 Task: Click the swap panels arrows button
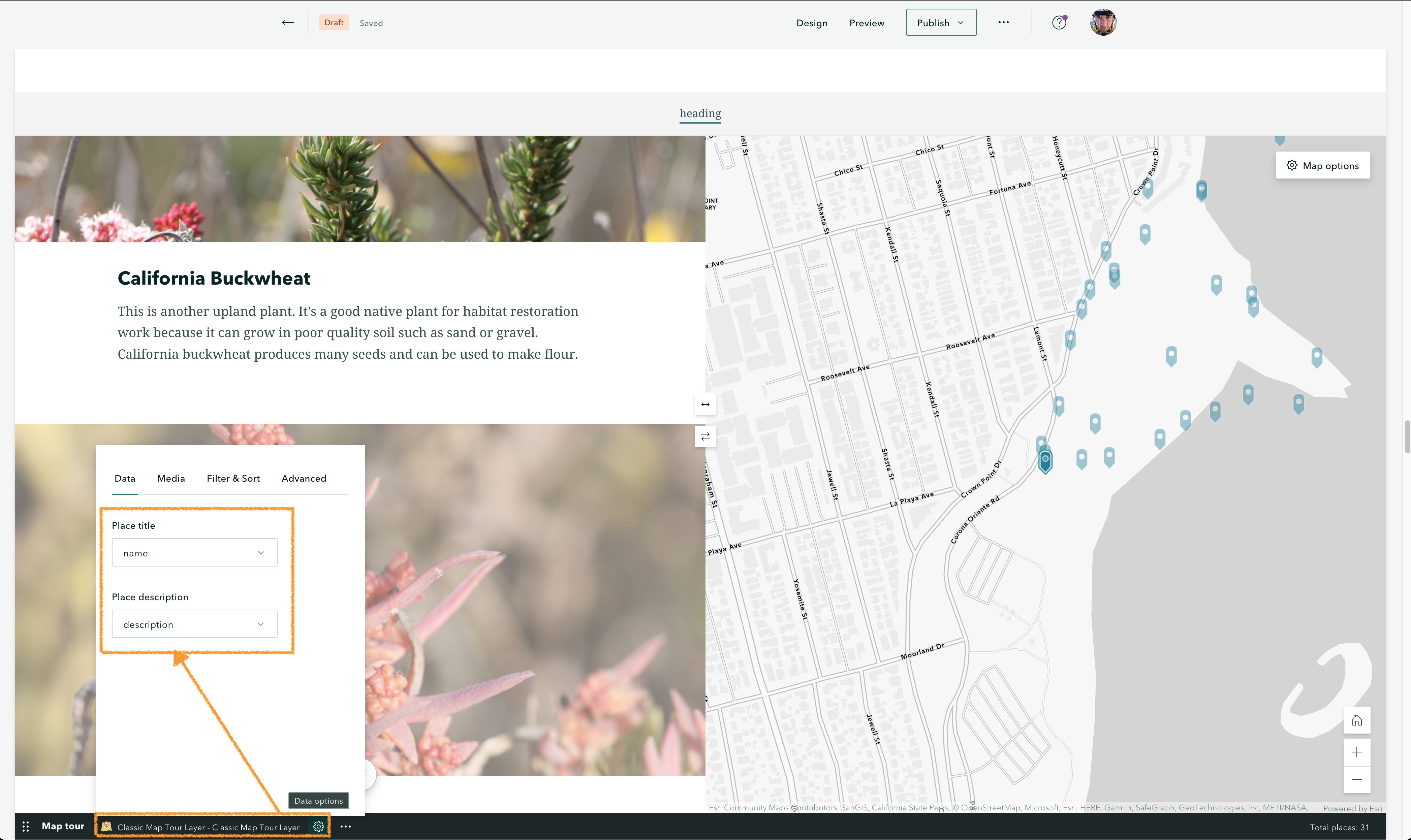[705, 437]
